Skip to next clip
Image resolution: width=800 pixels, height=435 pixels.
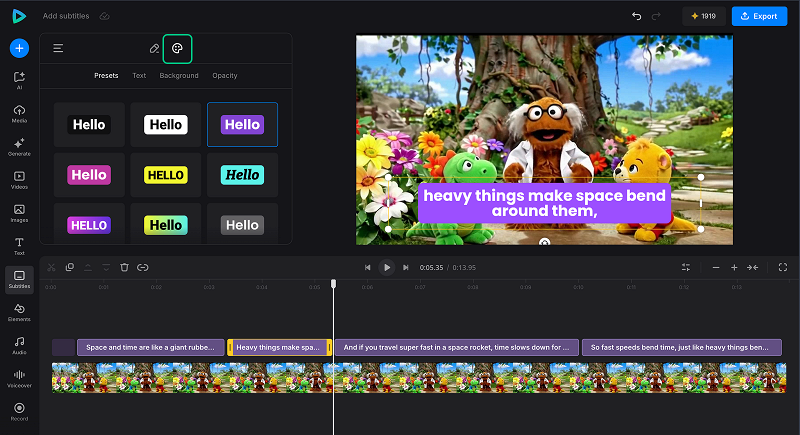click(x=406, y=267)
